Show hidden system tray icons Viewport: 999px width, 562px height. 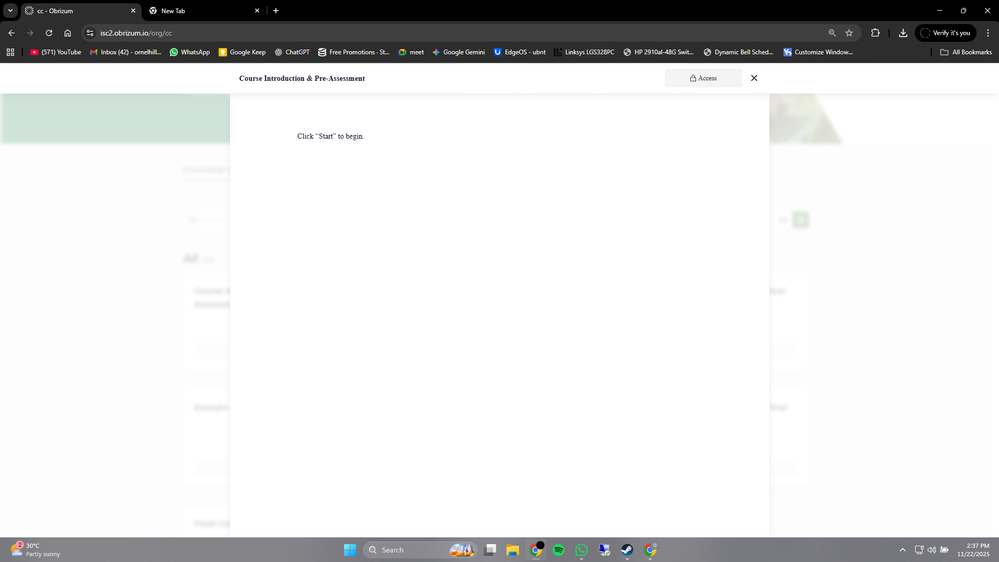(902, 550)
